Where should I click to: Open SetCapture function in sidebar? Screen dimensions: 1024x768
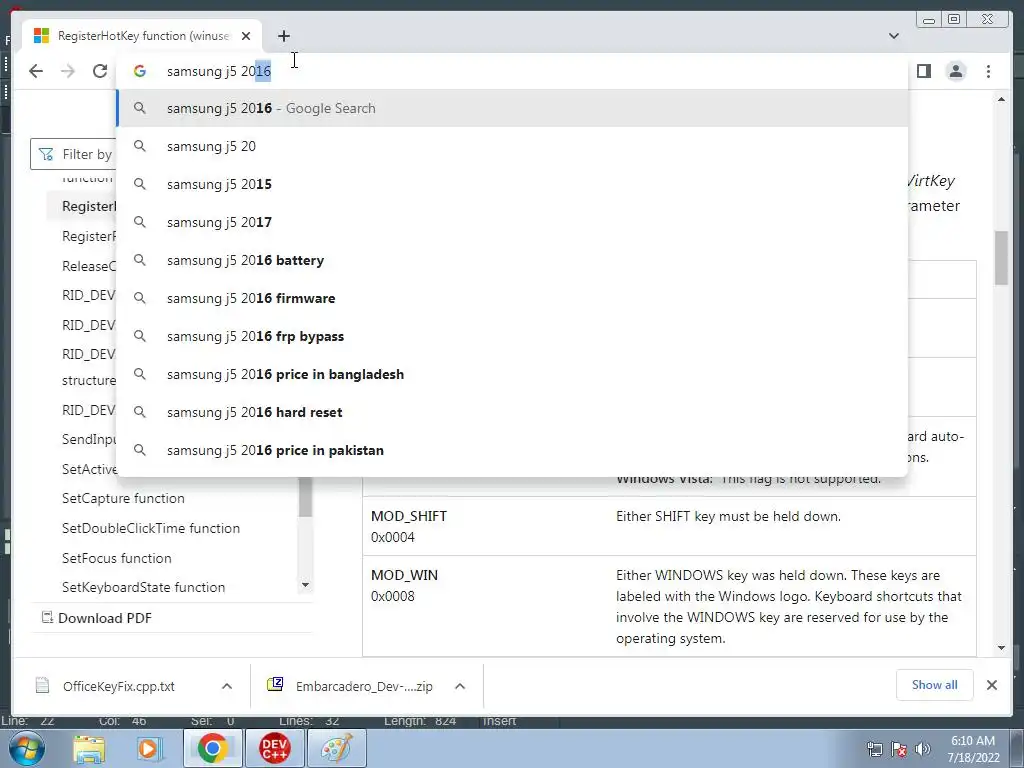[123, 498]
